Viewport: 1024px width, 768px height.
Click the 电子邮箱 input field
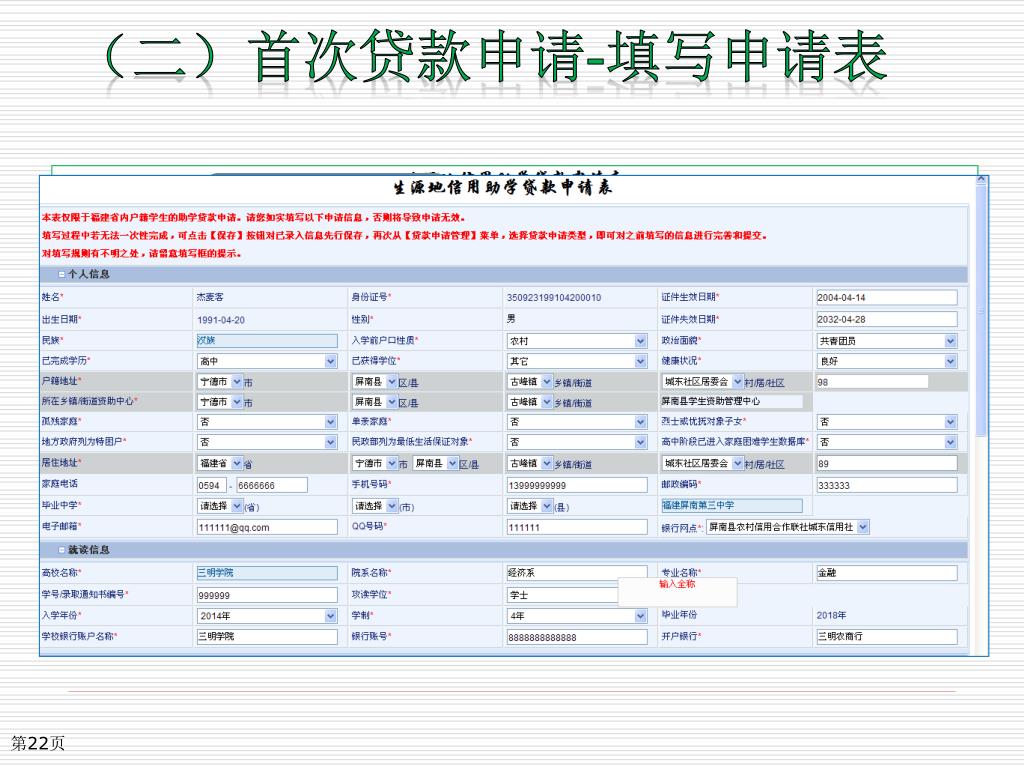click(267, 527)
